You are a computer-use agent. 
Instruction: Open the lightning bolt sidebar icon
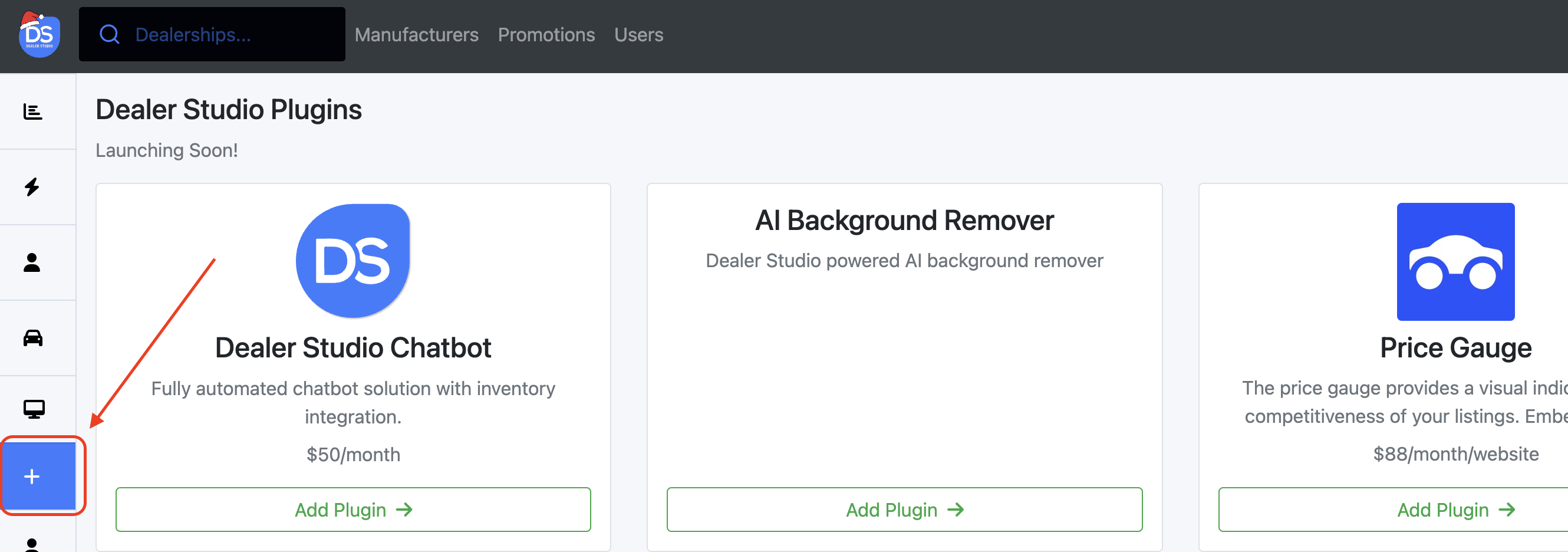(x=32, y=187)
